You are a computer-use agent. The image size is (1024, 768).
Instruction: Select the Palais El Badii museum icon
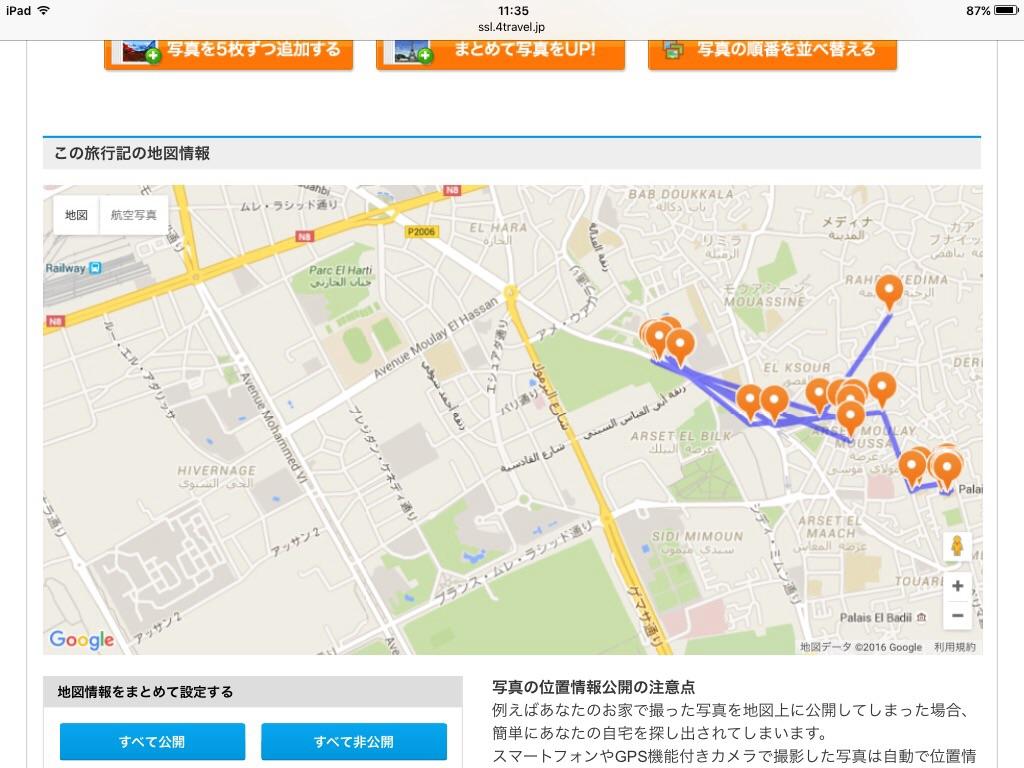[921, 618]
